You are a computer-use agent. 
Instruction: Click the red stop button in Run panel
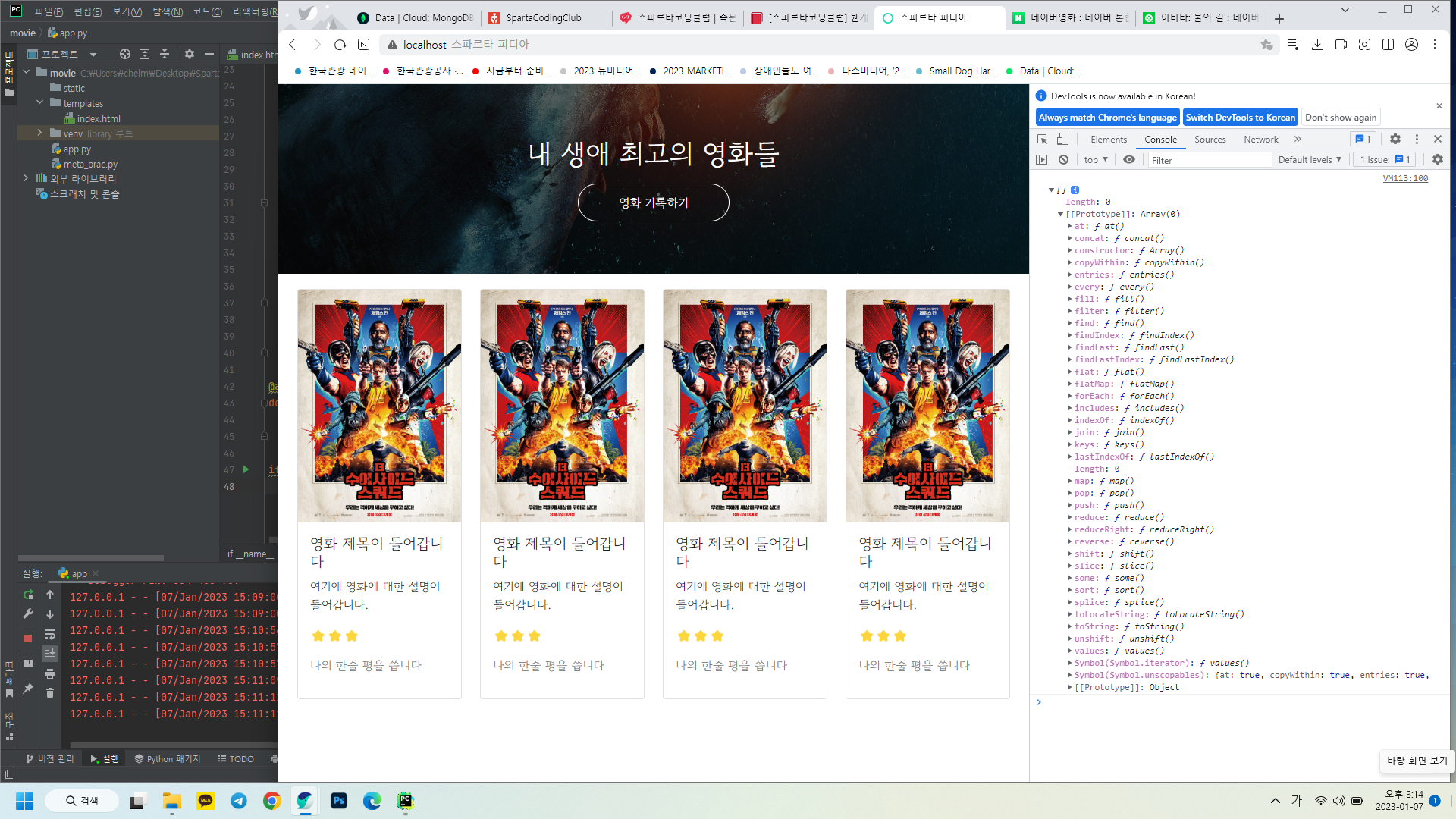click(x=28, y=639)
